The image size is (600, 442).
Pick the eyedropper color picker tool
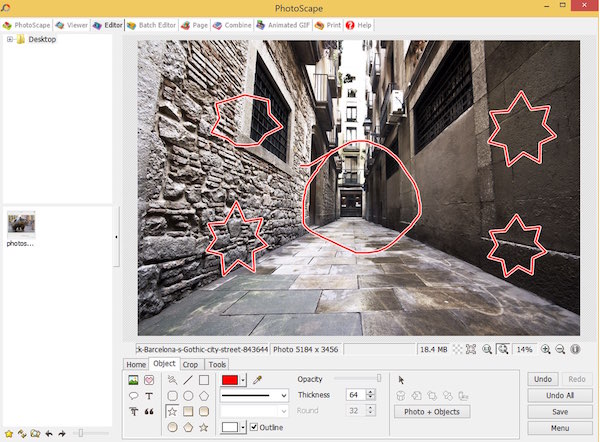258,380
